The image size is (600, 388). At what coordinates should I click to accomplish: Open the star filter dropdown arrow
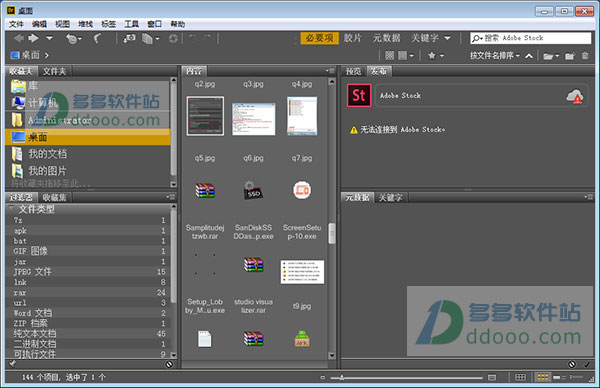442,56
